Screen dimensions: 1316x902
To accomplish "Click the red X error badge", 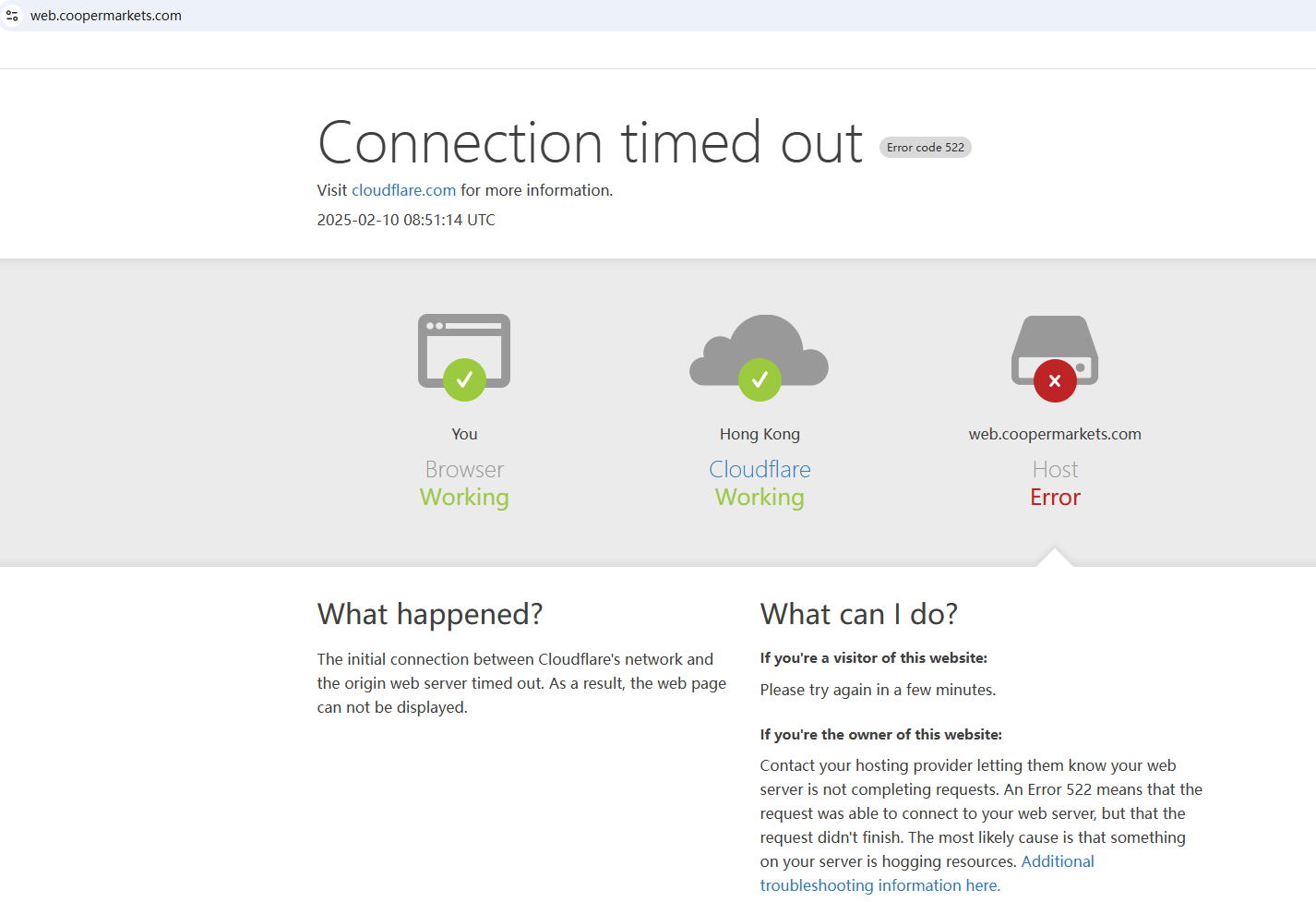I will 1055,380.
